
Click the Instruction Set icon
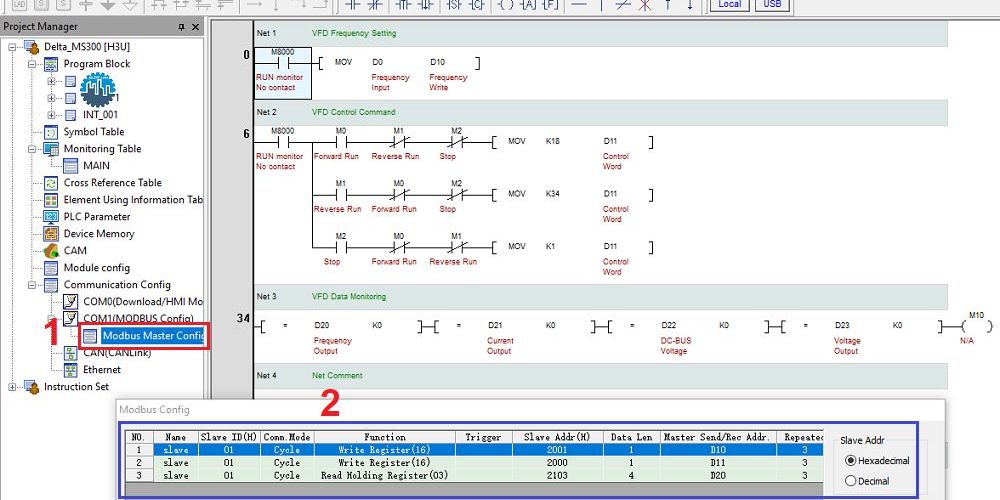tap(32, 386)
